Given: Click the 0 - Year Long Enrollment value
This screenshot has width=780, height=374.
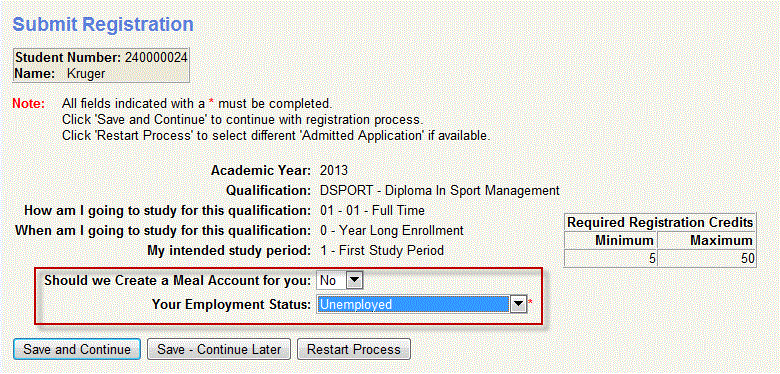Looking at the screenshot, I should pyautogui.click(x=392, y=230).
